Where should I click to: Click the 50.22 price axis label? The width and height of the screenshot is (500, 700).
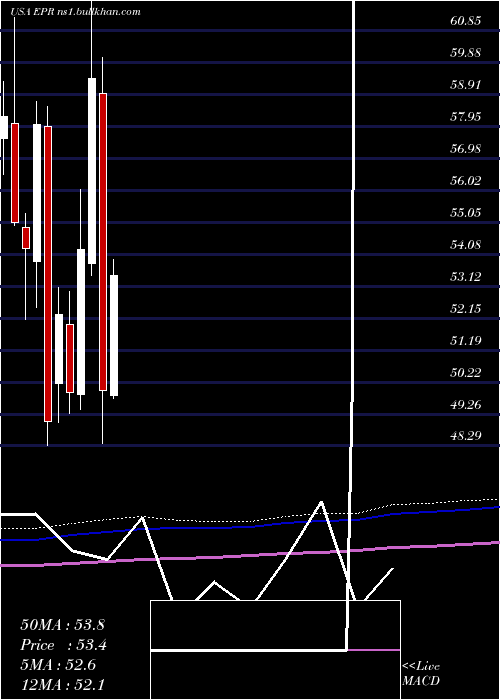(x=466, y=372)
